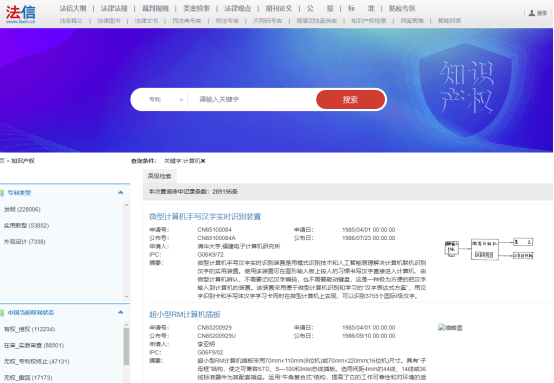The height and width of the screenshot is (383, 554).
Task: Click the red 搜索 button
Action: pyautogui.click(x=350, y=100)
